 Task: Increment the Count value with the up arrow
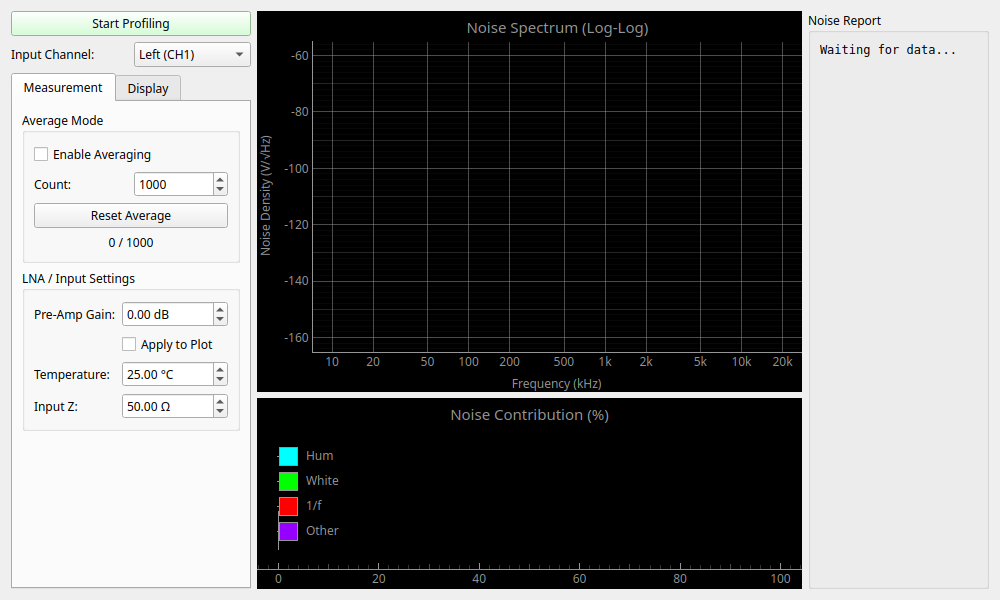pos(221,179)
